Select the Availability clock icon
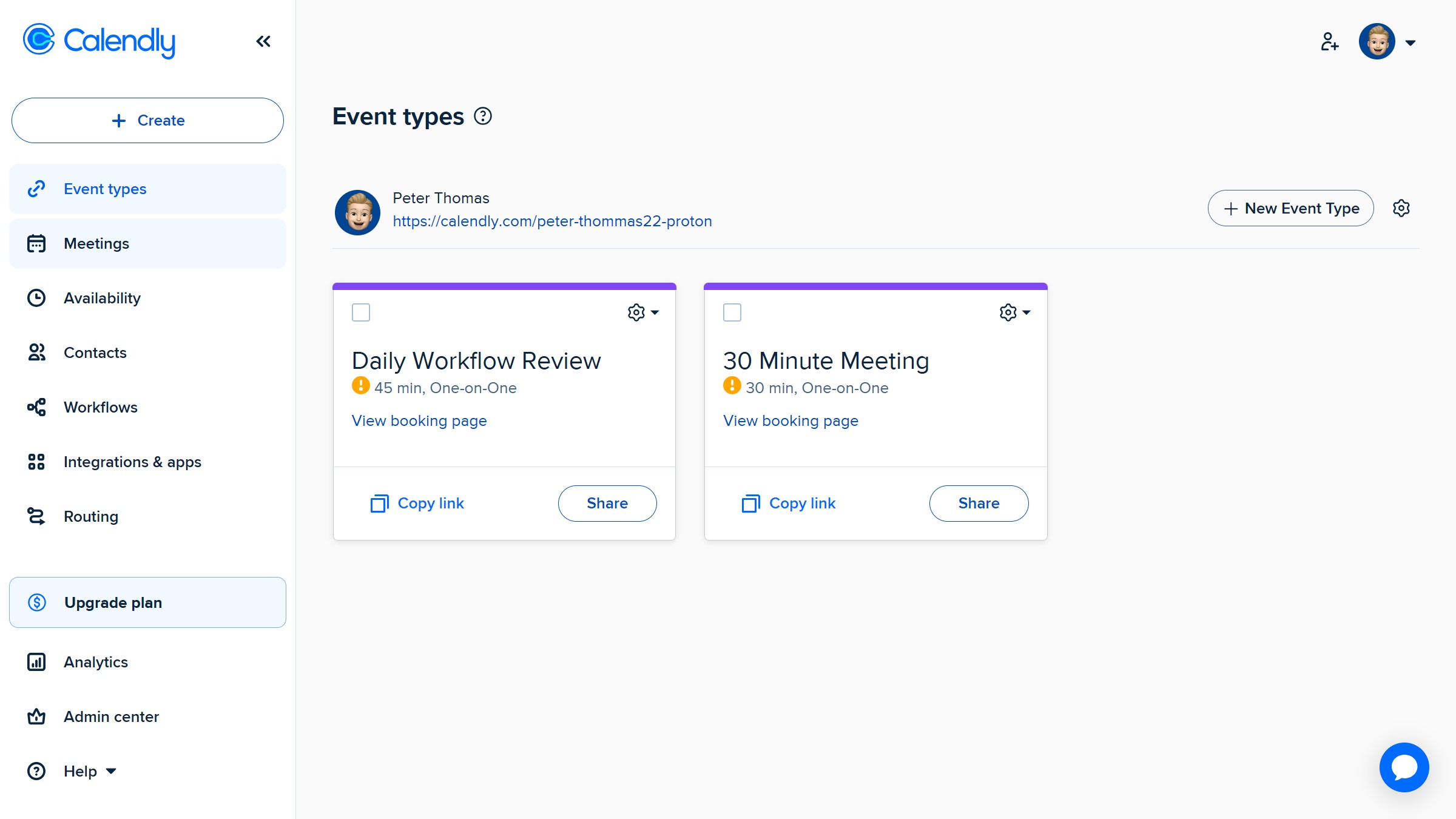 point(36,298)
